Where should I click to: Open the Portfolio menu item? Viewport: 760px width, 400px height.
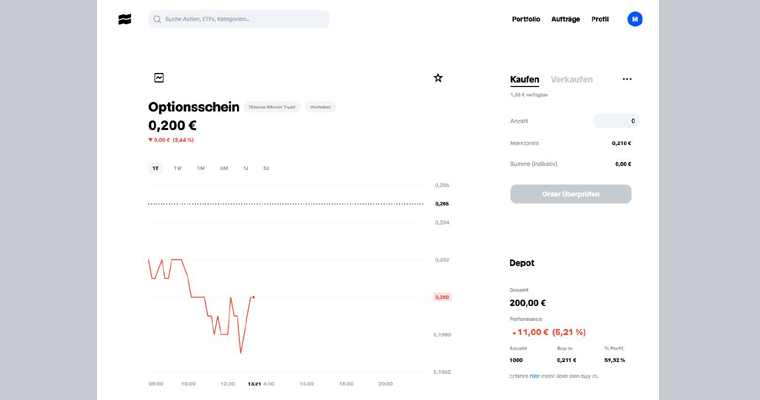pos(526,19)
